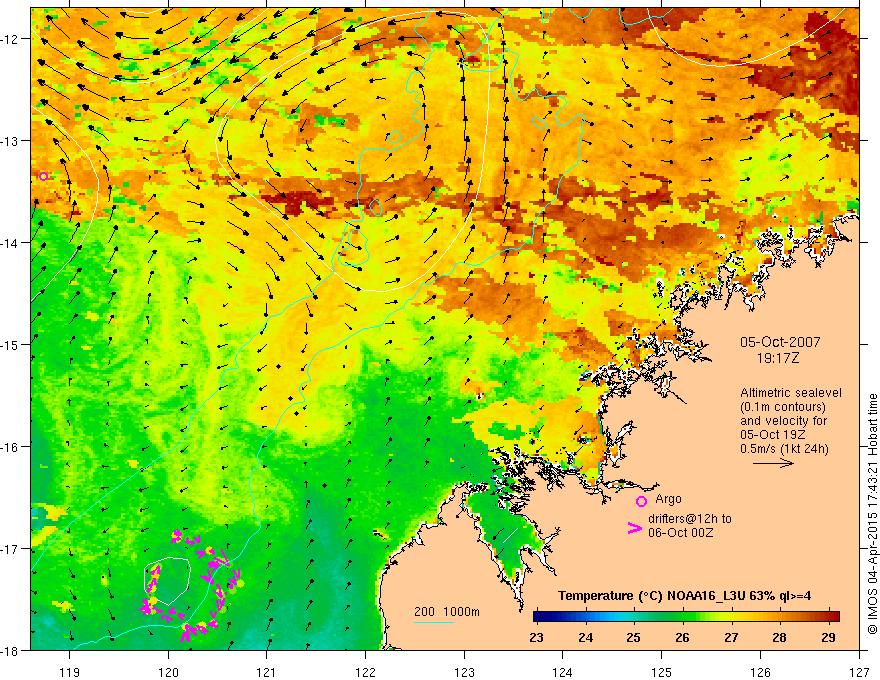Screen dimensions: 880x680
Task: Click the temperature color bar at 23
Action: click(537, 617)
